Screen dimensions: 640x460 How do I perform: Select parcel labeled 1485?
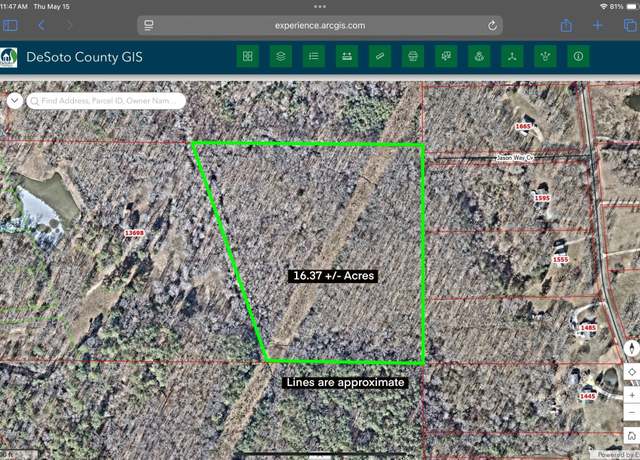point(588,328)
